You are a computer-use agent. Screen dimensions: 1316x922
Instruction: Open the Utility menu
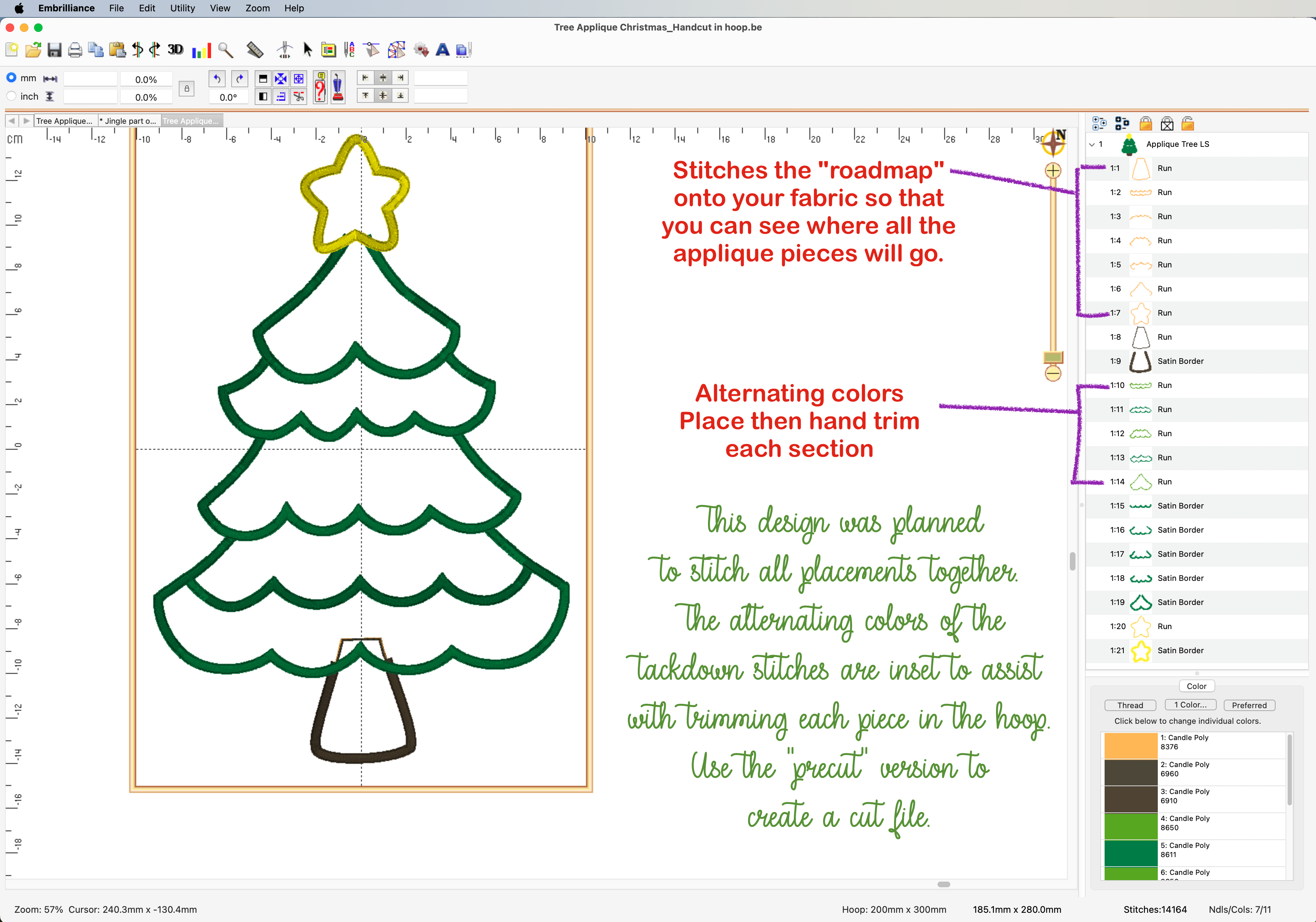point(182,8)
